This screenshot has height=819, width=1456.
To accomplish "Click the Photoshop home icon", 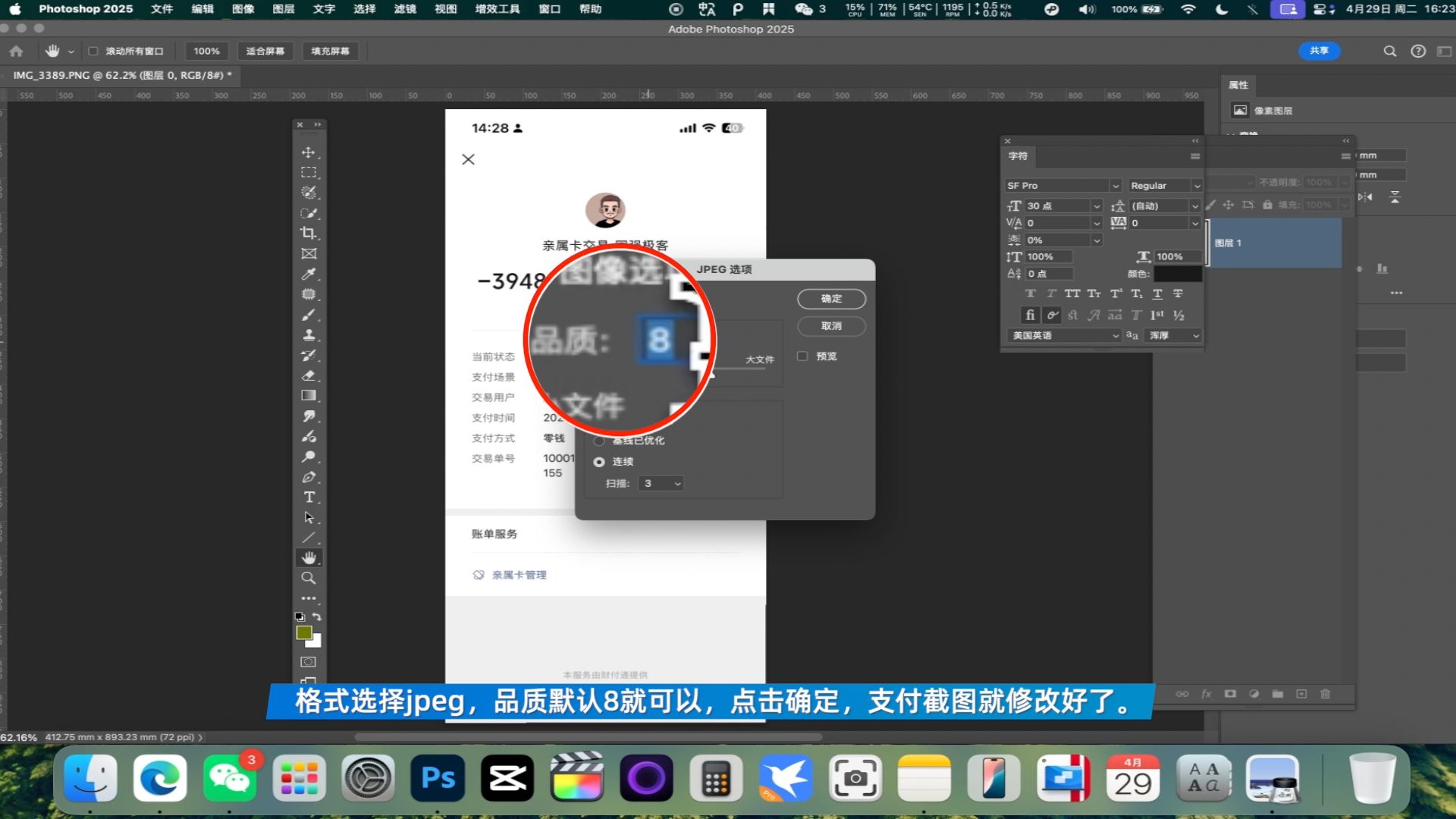I will 16,52.
